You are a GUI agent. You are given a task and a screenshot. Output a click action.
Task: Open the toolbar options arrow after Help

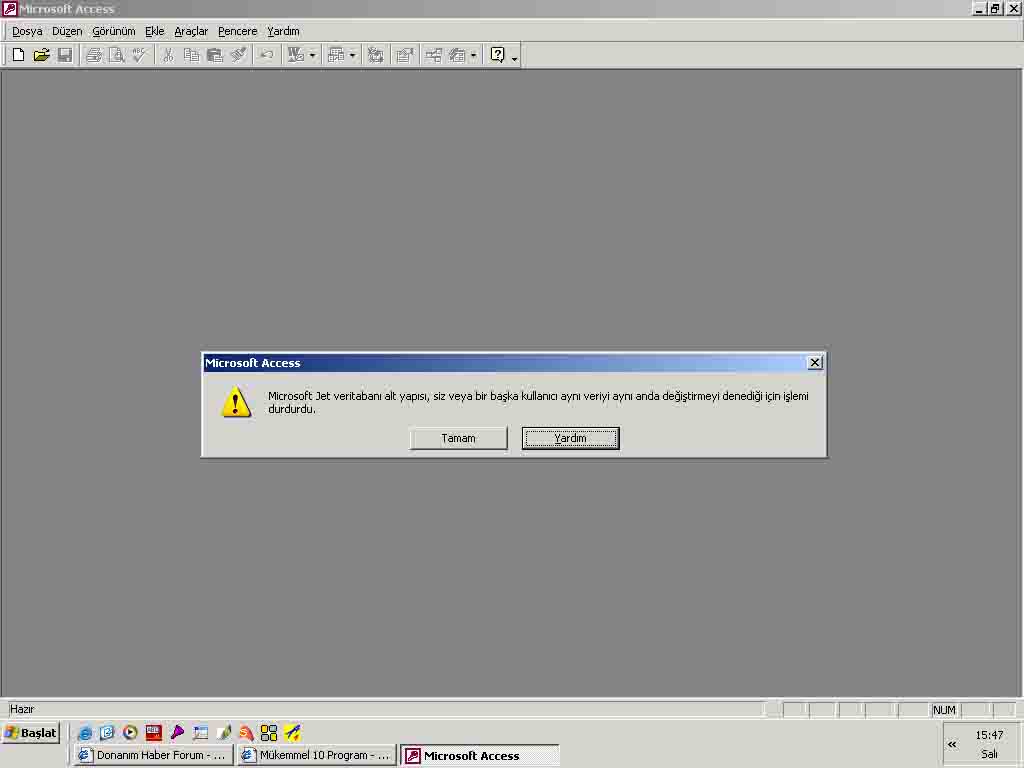(x=515, y=57)
